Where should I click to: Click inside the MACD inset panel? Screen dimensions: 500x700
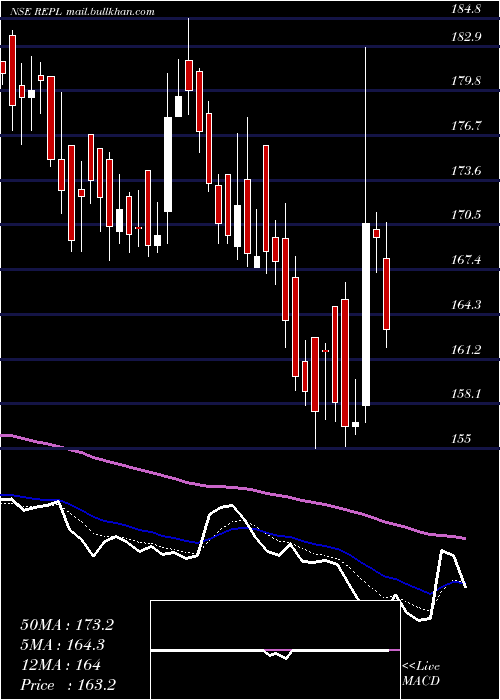click(x=275, y=650)
